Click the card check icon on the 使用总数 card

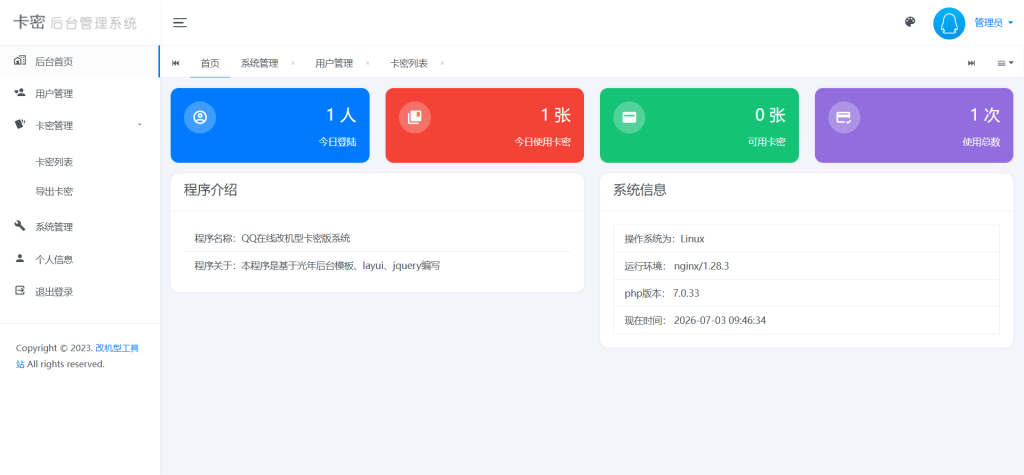[x=844, y=117]
